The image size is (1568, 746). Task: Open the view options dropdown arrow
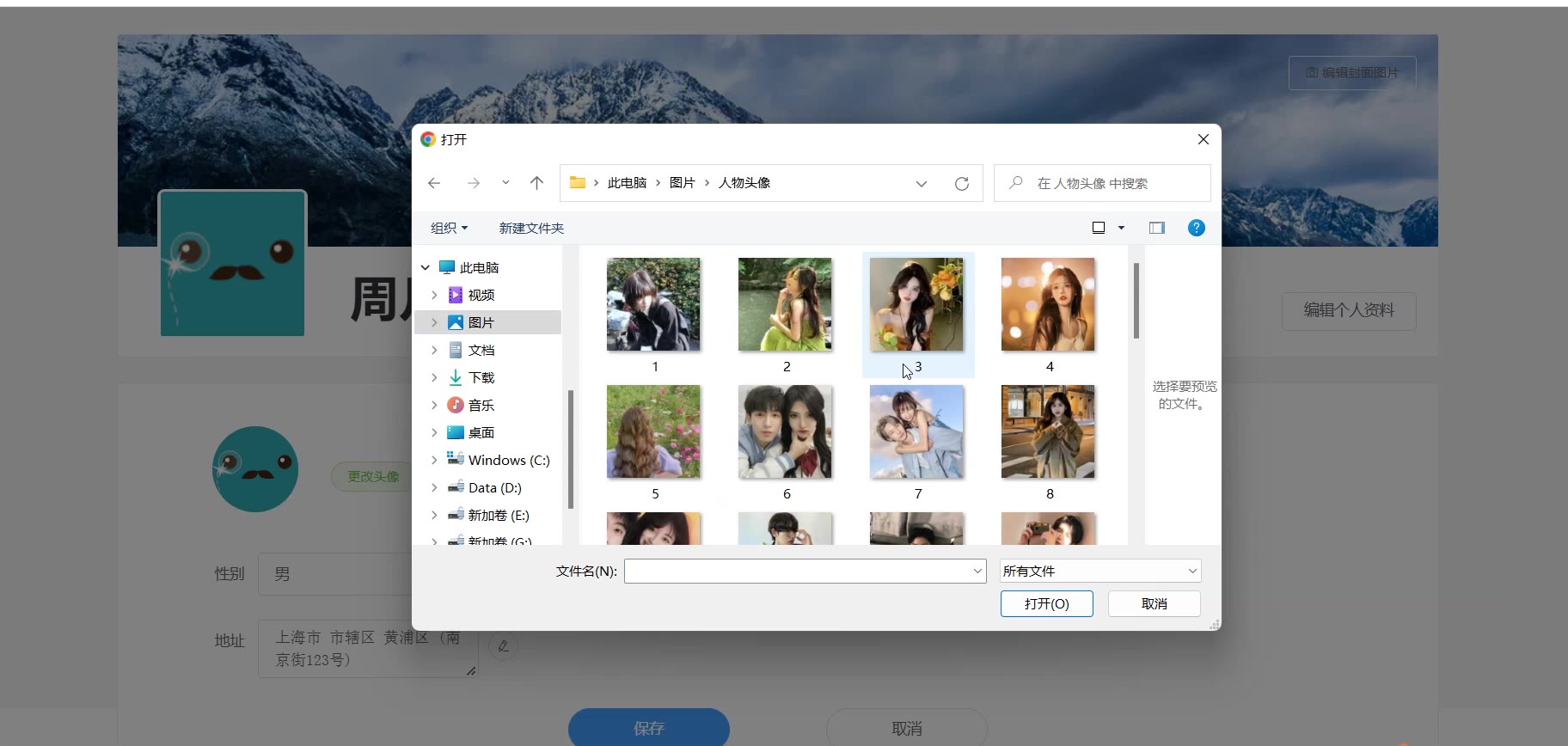point(1121,228)
